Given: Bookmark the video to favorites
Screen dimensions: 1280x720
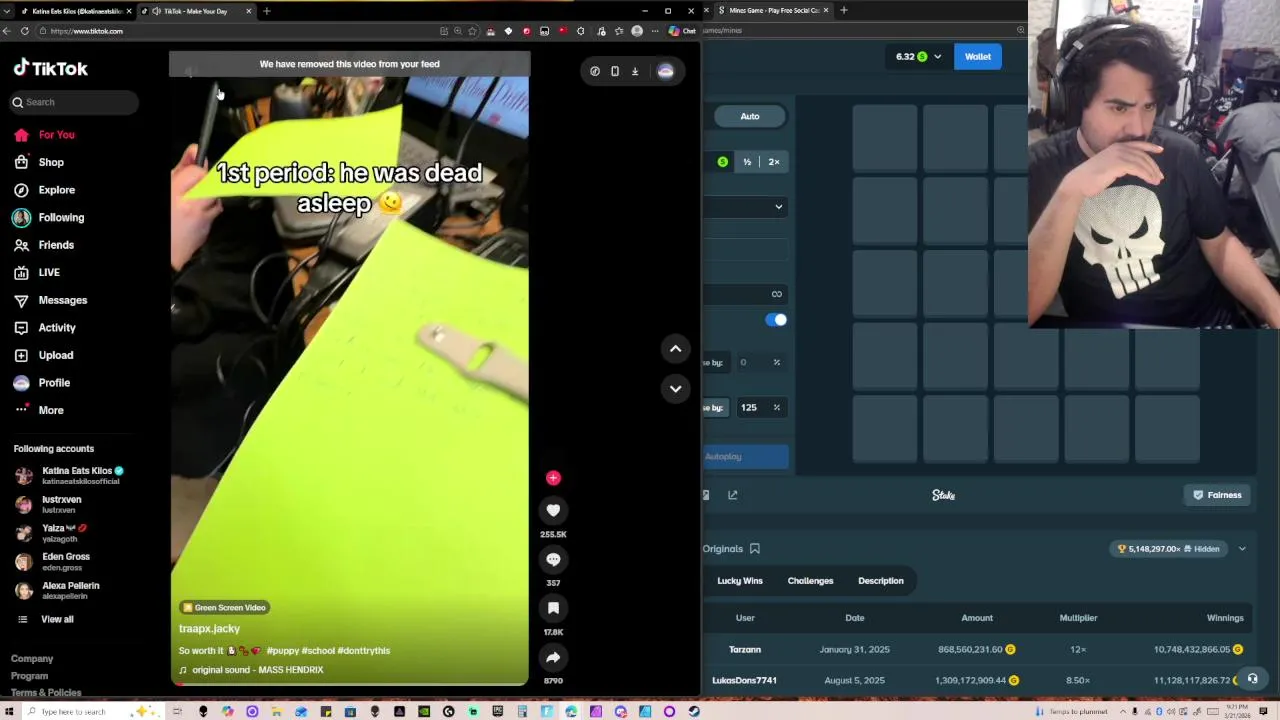Looking at the screenshot, I should (553, 608).
